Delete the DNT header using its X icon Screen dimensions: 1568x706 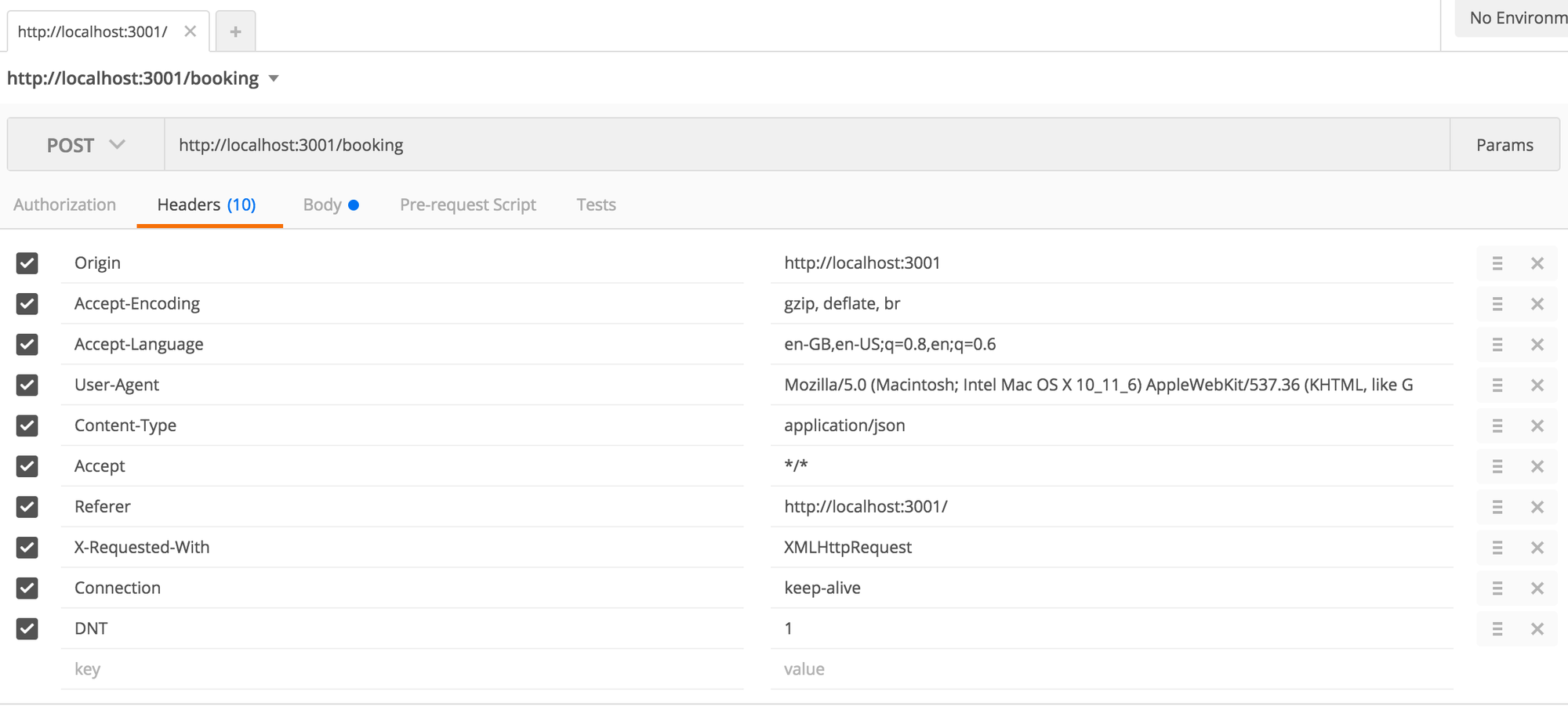1537,628
